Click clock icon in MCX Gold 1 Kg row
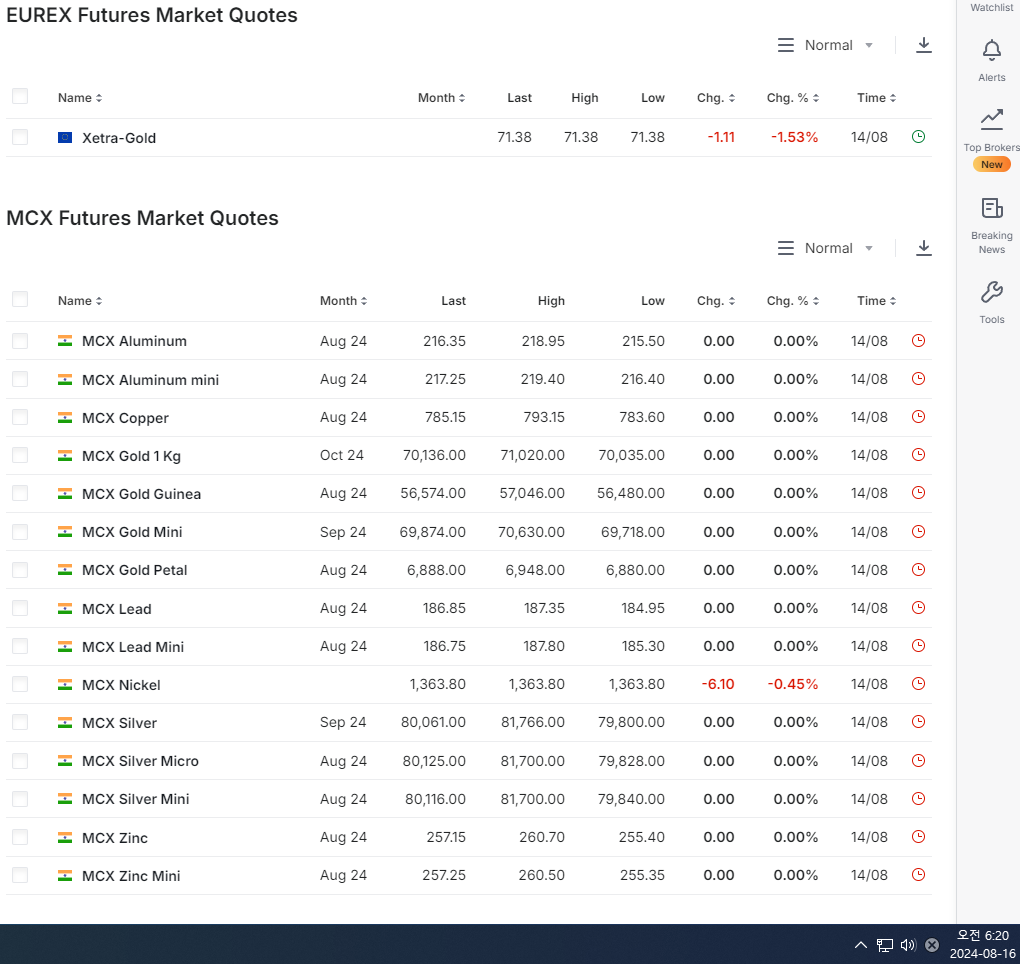The width and height of the screenshot is (1020, 964). (918, 455)
